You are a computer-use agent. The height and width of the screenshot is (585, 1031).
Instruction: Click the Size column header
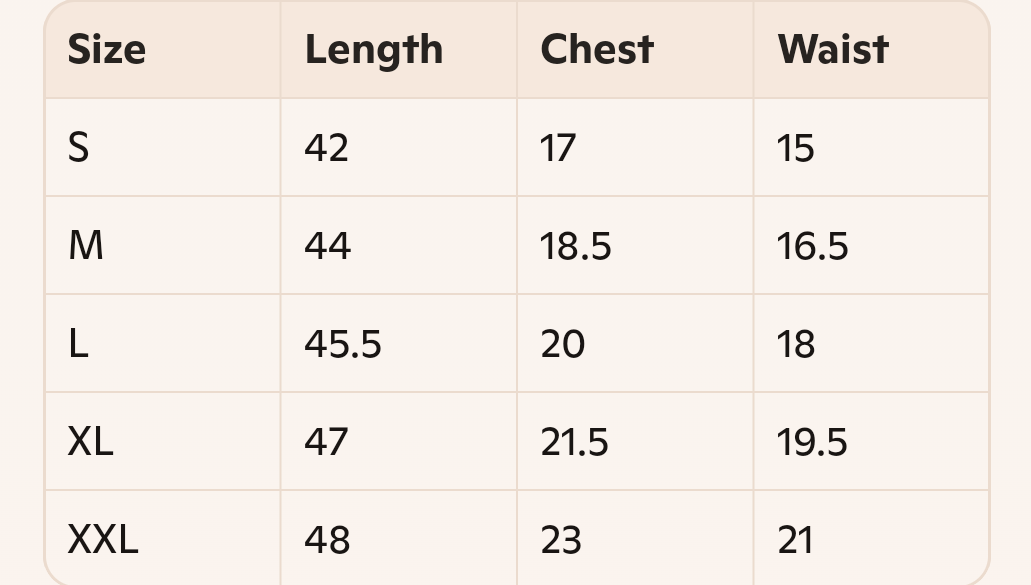107,50
